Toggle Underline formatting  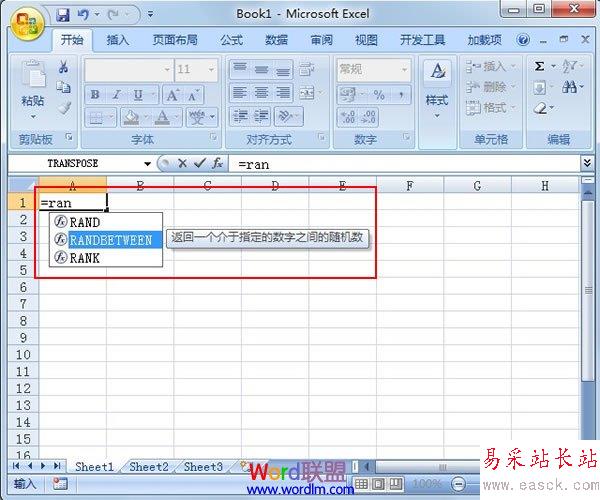138,94
